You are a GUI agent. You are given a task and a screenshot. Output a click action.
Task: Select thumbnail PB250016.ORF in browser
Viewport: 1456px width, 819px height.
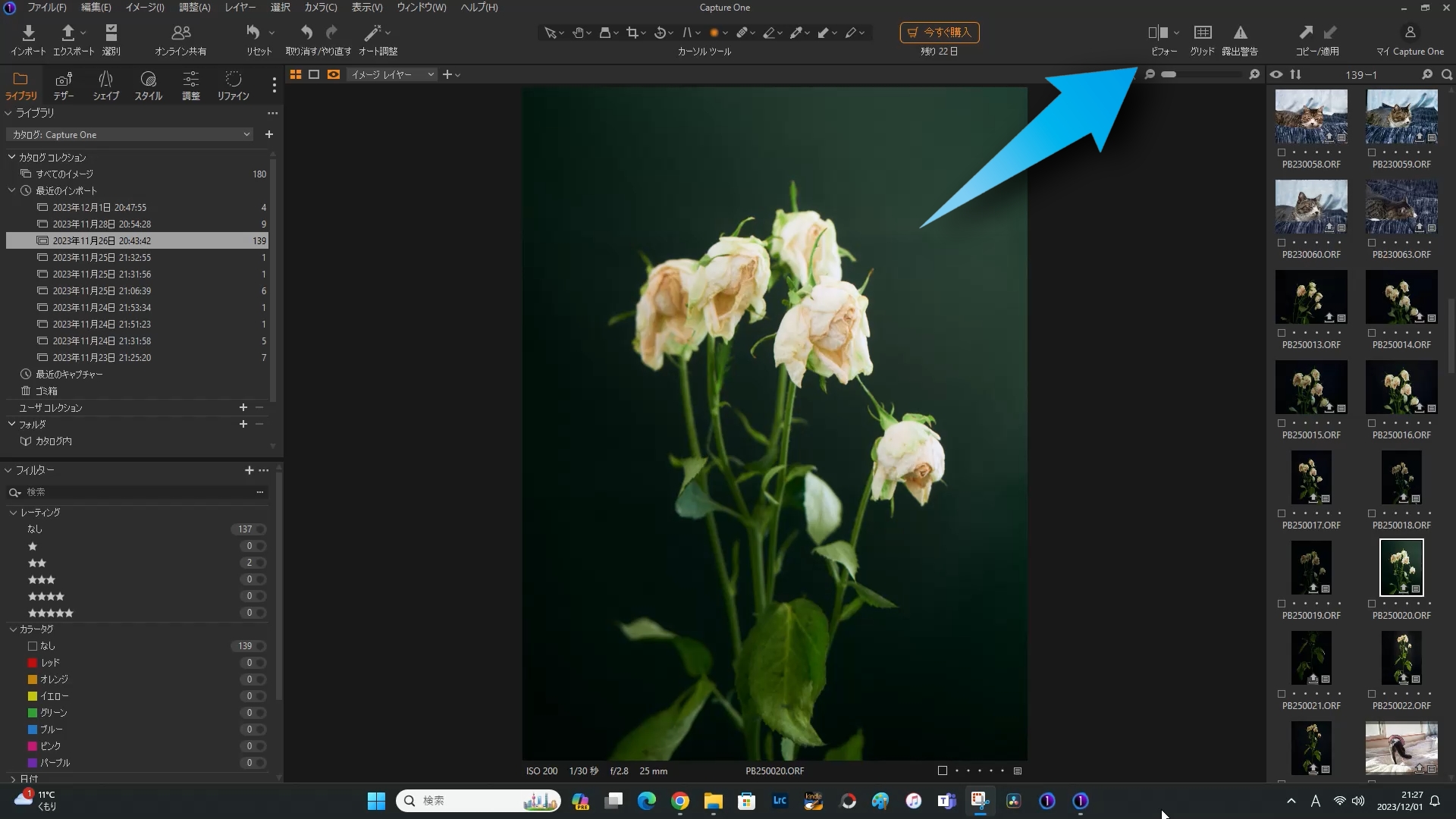pyautogui.click(x=1401, y=387)
